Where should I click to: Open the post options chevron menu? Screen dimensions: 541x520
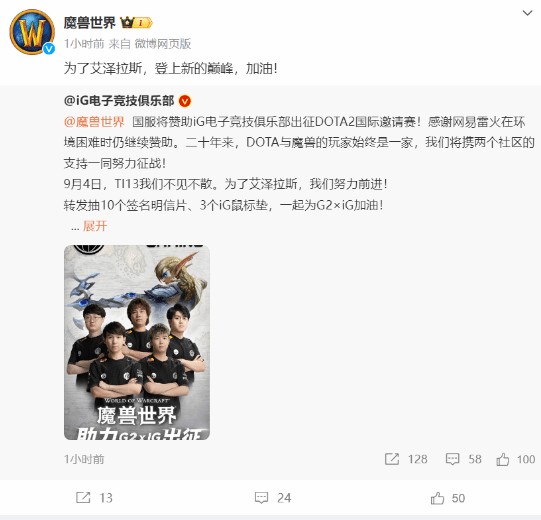tap(527, 13)
